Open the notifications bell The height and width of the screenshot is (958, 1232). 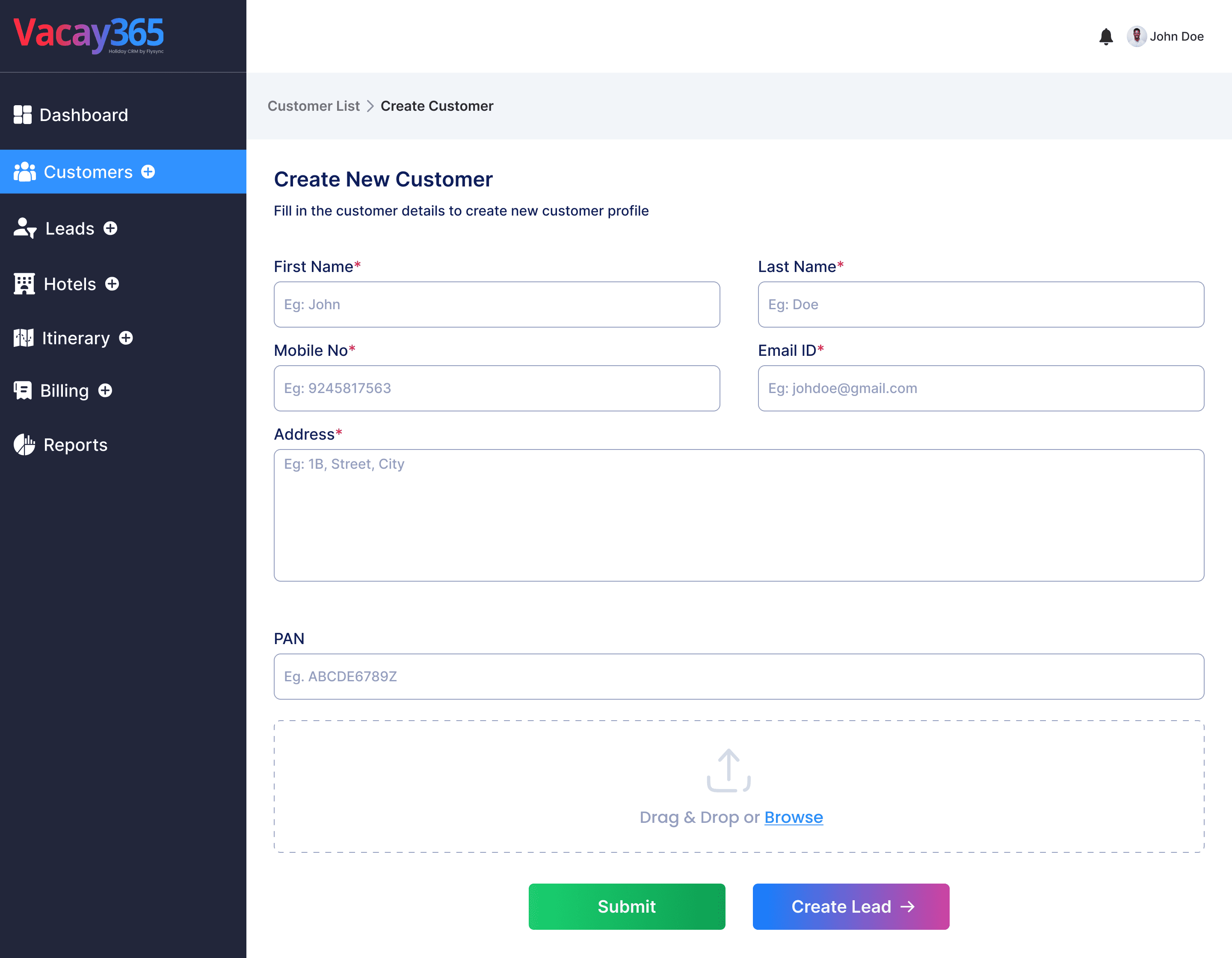[1106, 37]
